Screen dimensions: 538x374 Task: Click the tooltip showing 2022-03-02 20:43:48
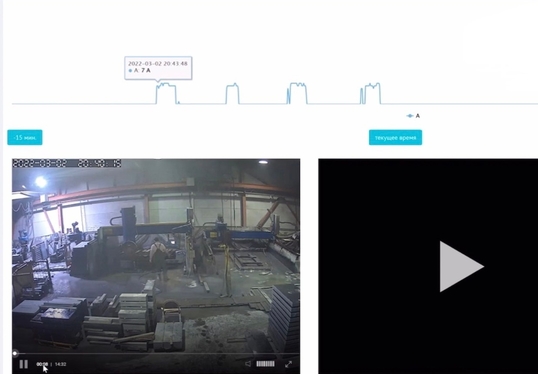[158, 68]
